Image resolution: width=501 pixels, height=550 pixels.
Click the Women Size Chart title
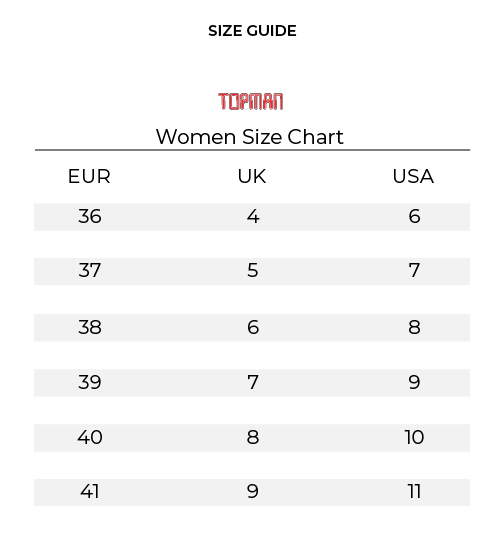click(249, 136)
